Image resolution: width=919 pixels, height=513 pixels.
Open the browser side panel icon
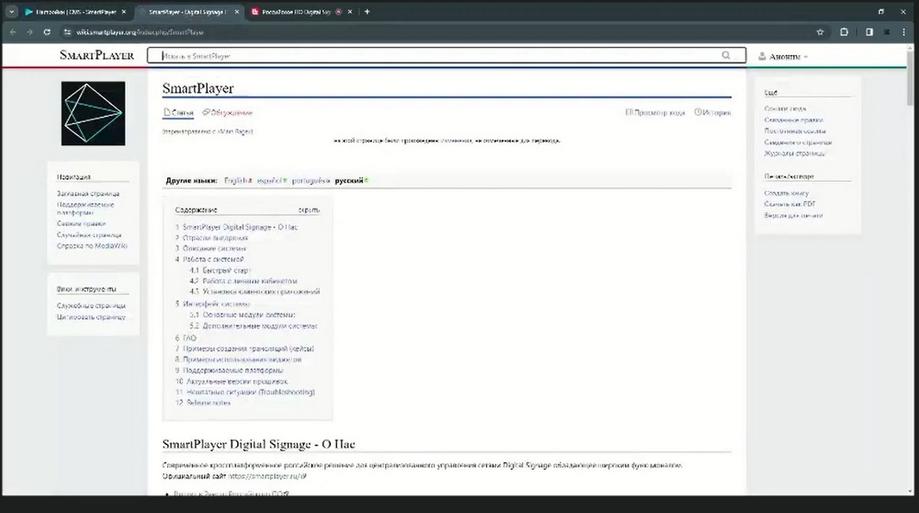pos(869,32)
